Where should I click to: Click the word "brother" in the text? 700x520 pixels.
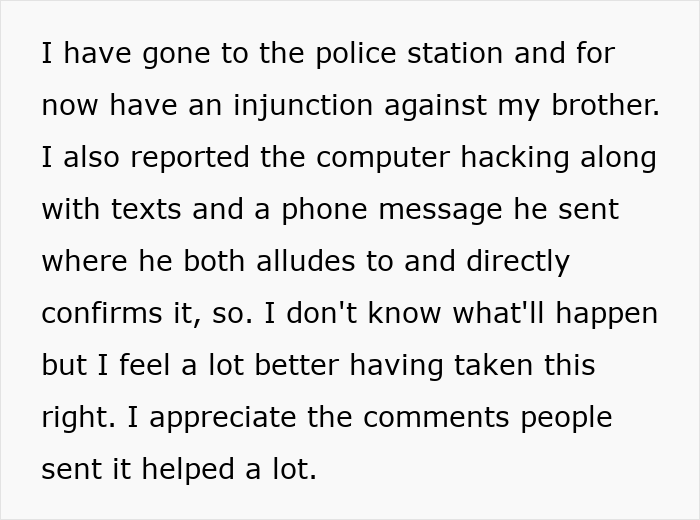[x=600, y=105]
